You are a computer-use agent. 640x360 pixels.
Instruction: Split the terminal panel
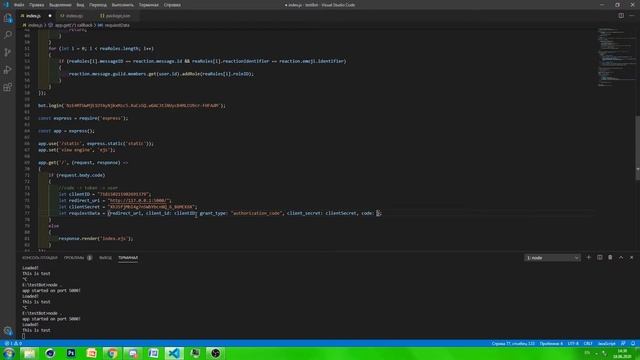(600, 258)
